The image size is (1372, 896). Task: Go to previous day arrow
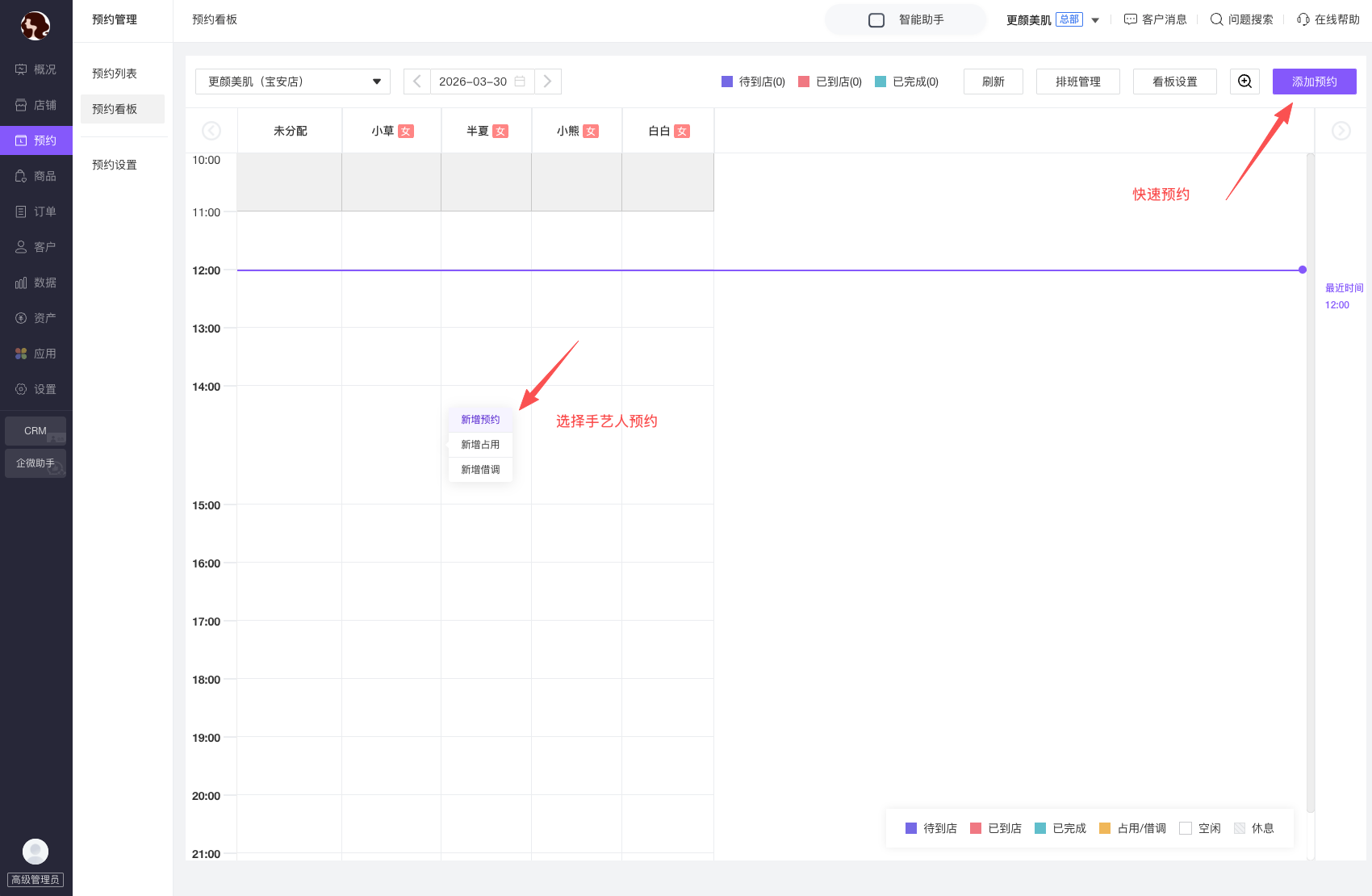click(x=417, y=82)
